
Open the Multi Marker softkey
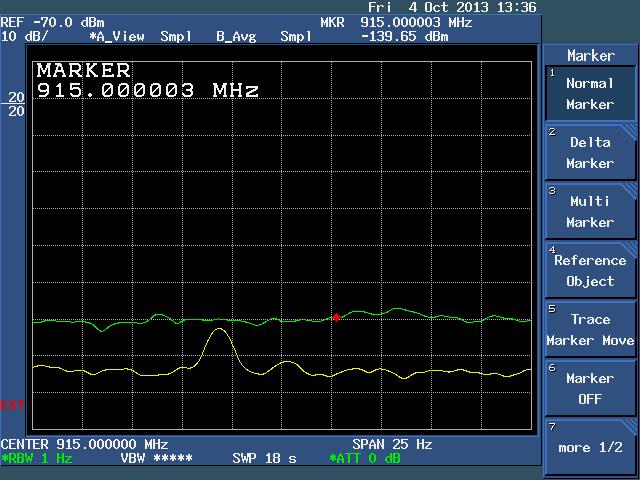click(x=590, y=211)
